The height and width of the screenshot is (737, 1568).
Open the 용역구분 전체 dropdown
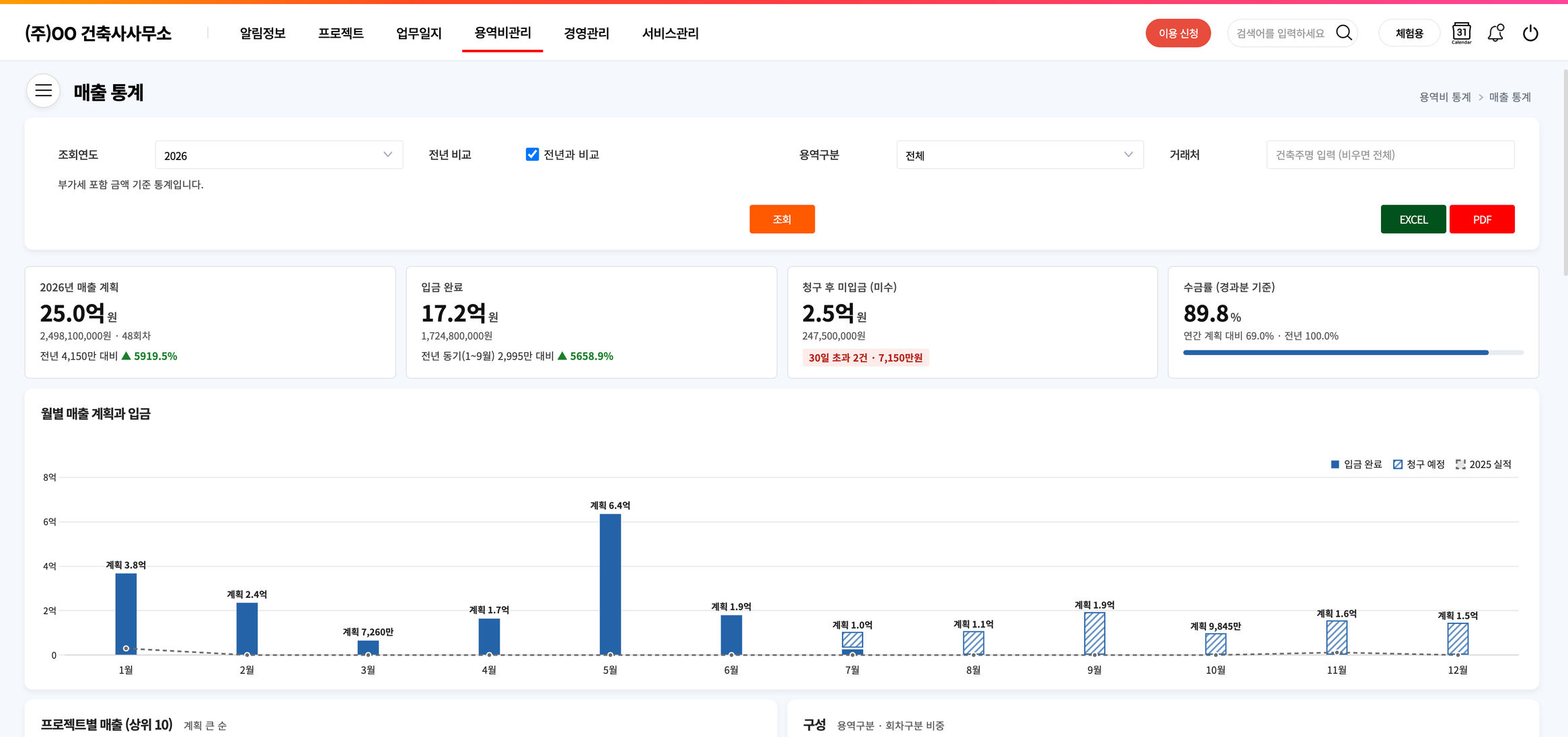coord(1020,155)
